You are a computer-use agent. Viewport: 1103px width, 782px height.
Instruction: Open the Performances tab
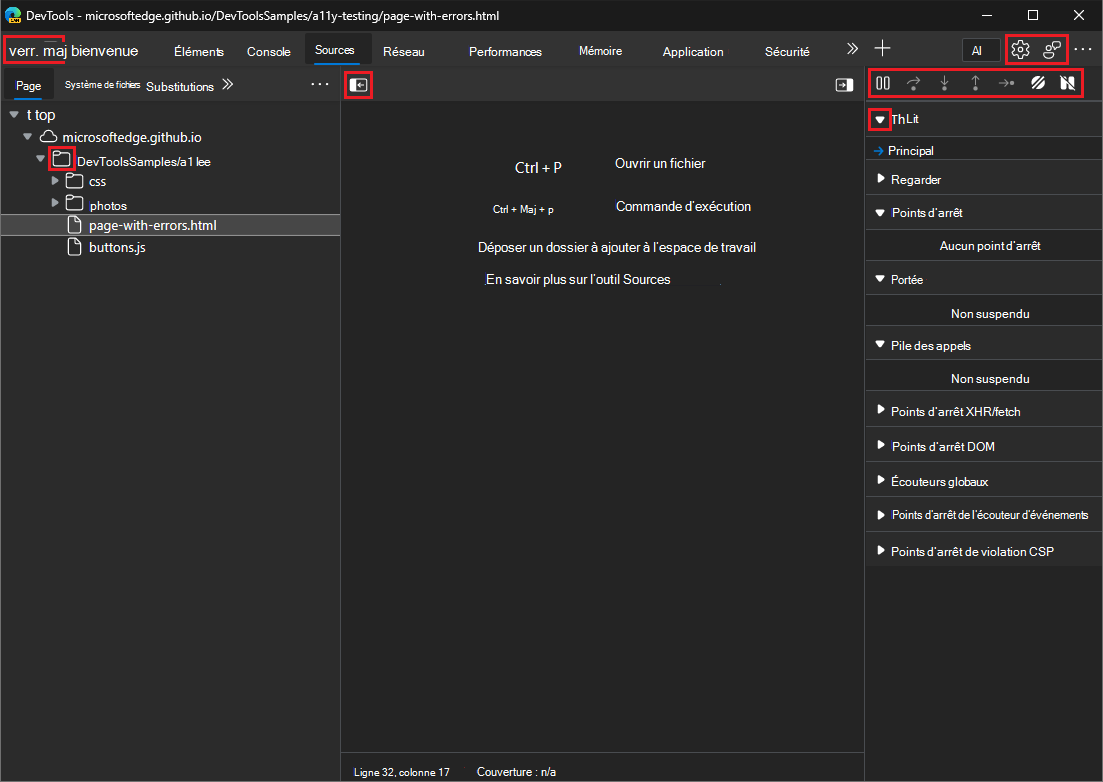(505, 51)
